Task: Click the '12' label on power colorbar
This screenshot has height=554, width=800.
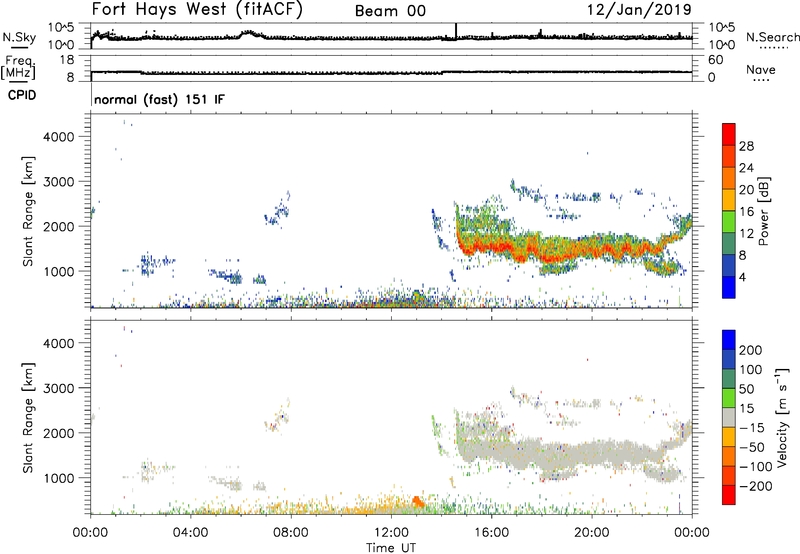Action: pos(746,234)
